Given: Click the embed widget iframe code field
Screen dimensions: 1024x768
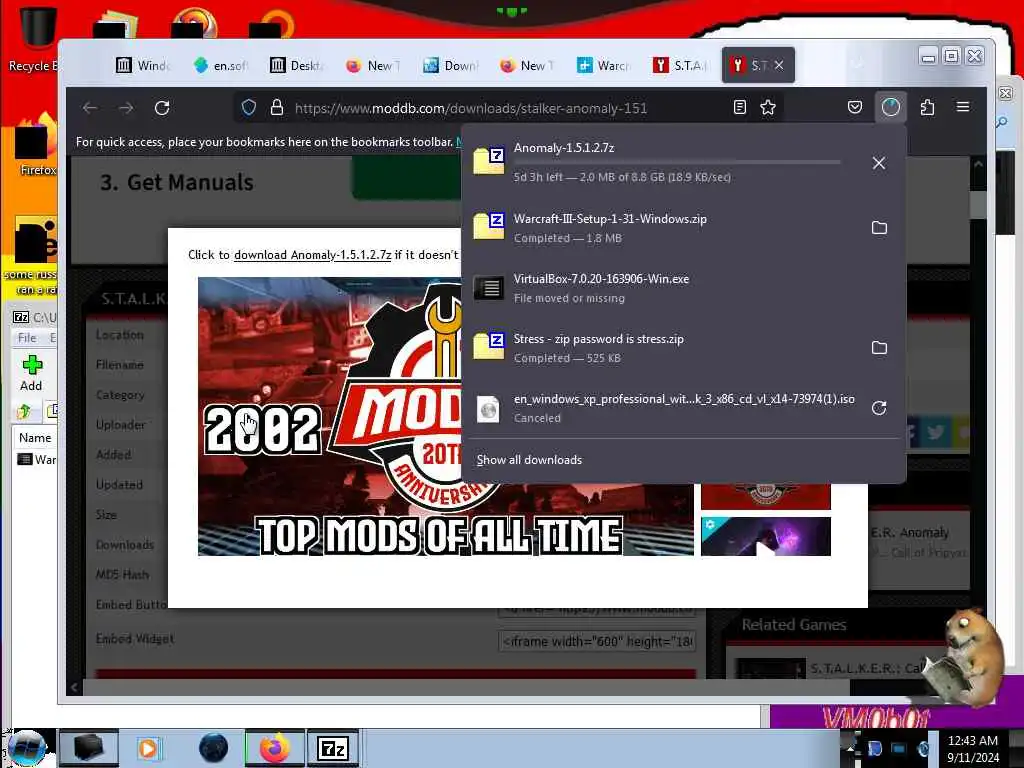Looking at the screenshot, I should pyautogui.click(x=597, y=641).
